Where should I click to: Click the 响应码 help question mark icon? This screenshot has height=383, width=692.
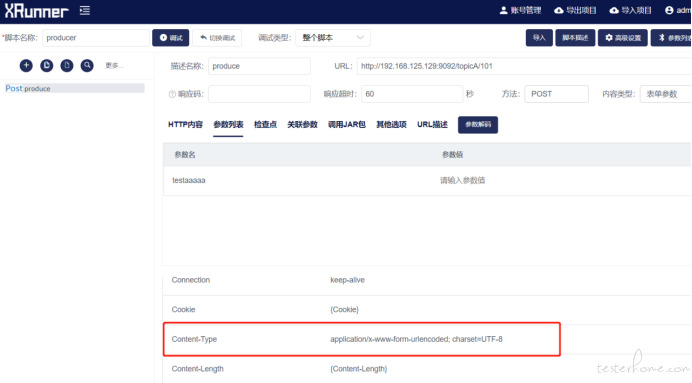172,94
